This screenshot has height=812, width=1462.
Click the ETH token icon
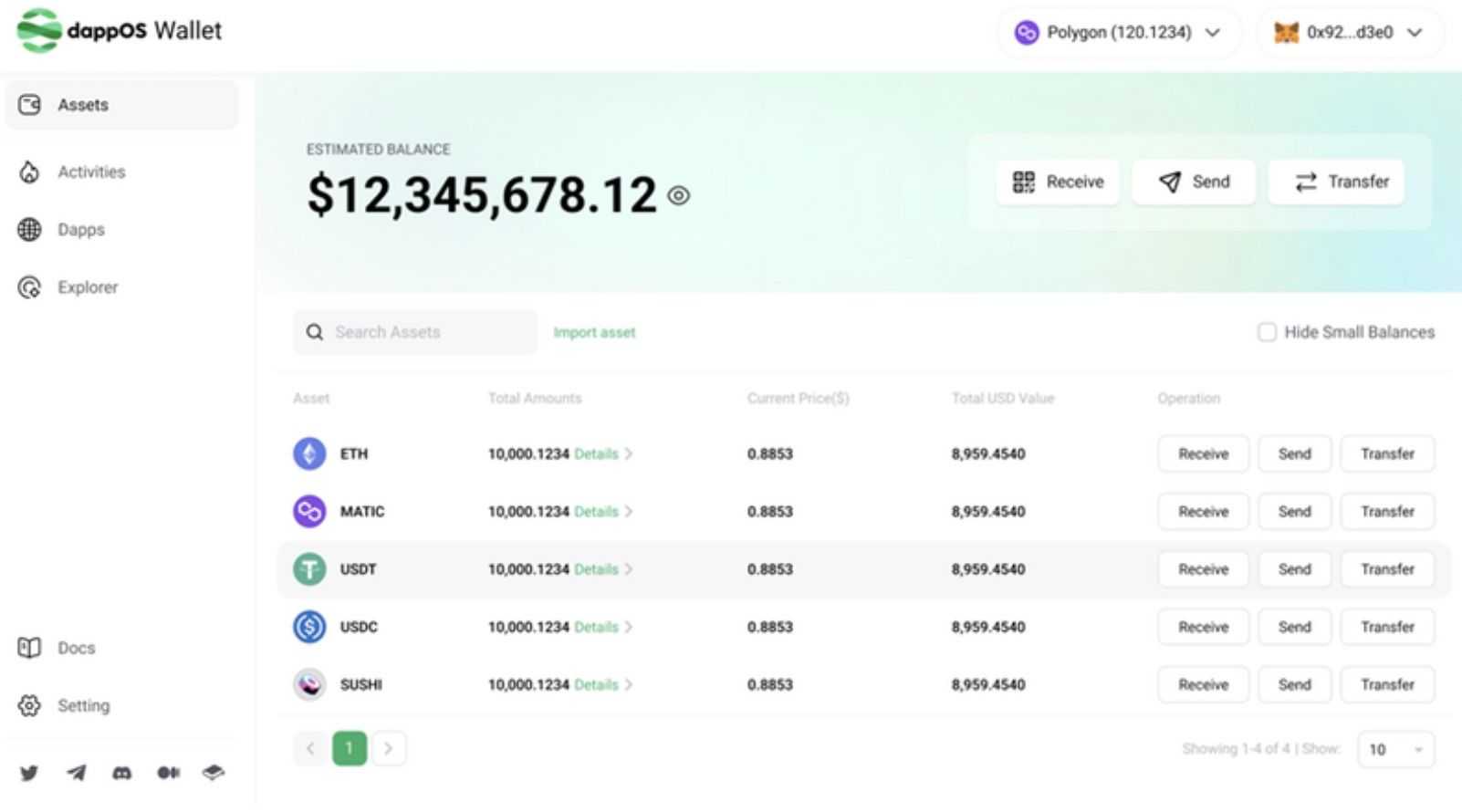(x=309, y=453)
